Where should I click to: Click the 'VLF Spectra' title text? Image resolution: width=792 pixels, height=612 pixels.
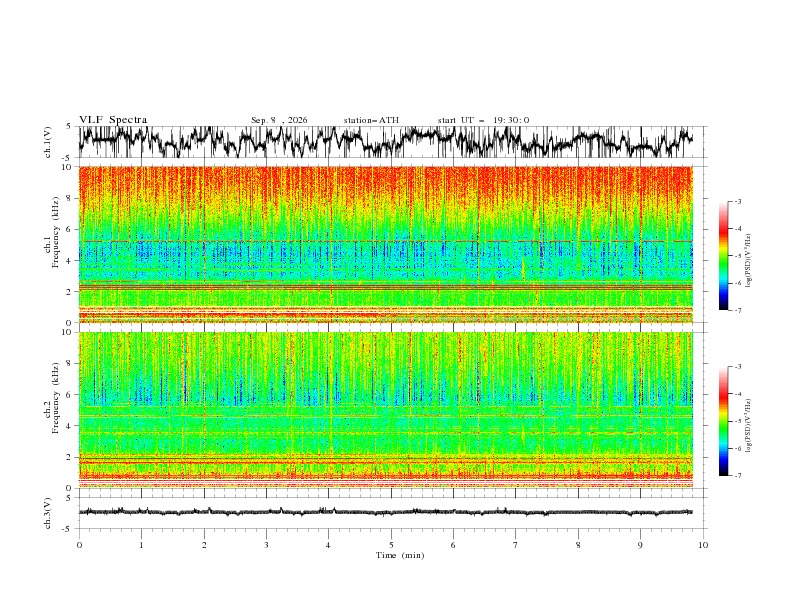coord(113,120)
